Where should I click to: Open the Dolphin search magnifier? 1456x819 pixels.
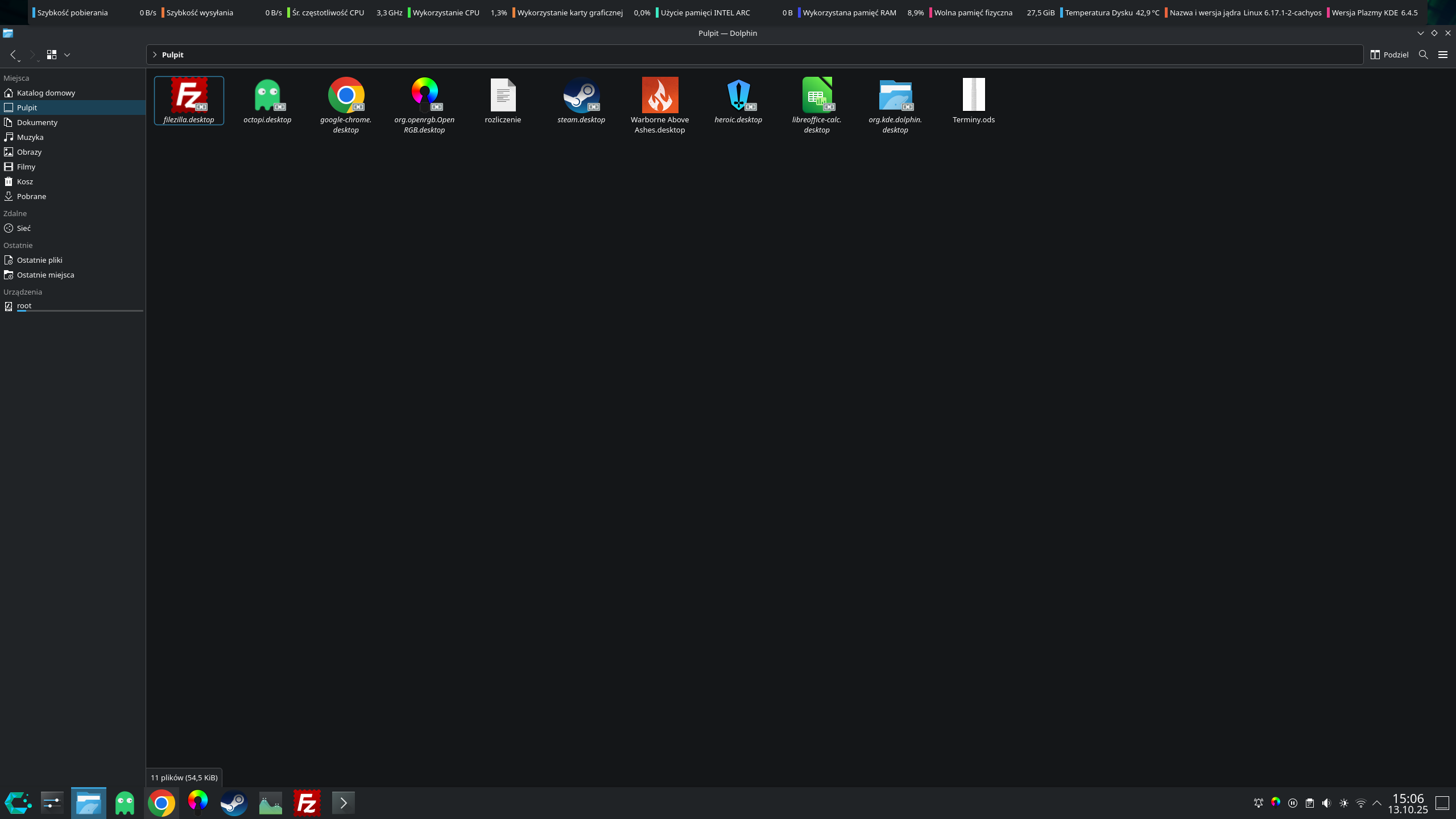(1423, 55)
